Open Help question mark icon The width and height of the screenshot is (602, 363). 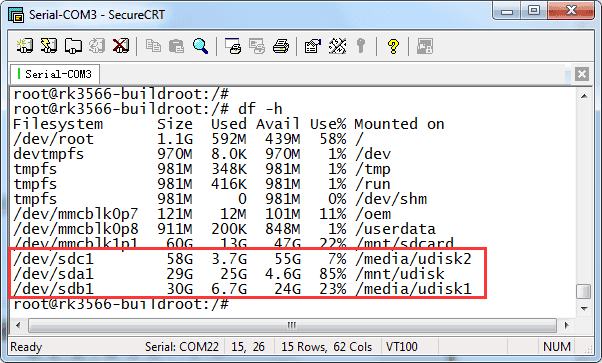tap(393, 46)
